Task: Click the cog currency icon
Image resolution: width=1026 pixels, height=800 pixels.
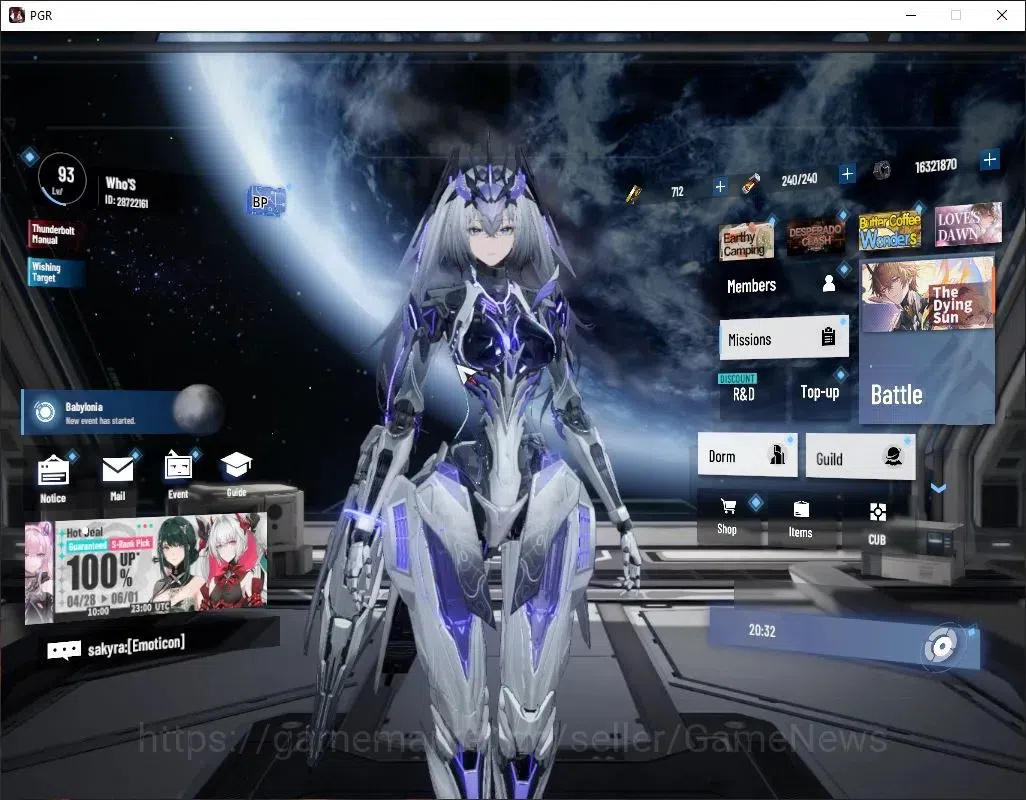Action: 881,171
